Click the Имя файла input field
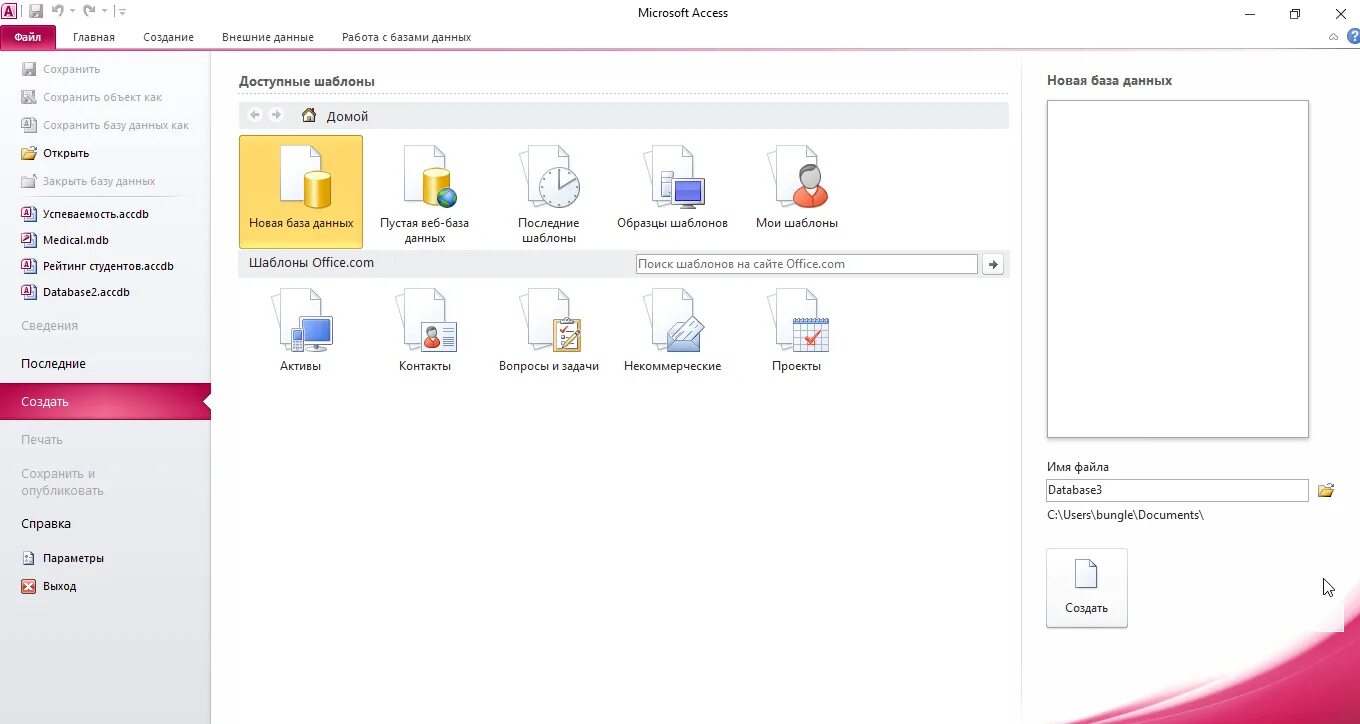Image resolution: width=1360 pixels, height=724 pixels. coord(1177,490)
